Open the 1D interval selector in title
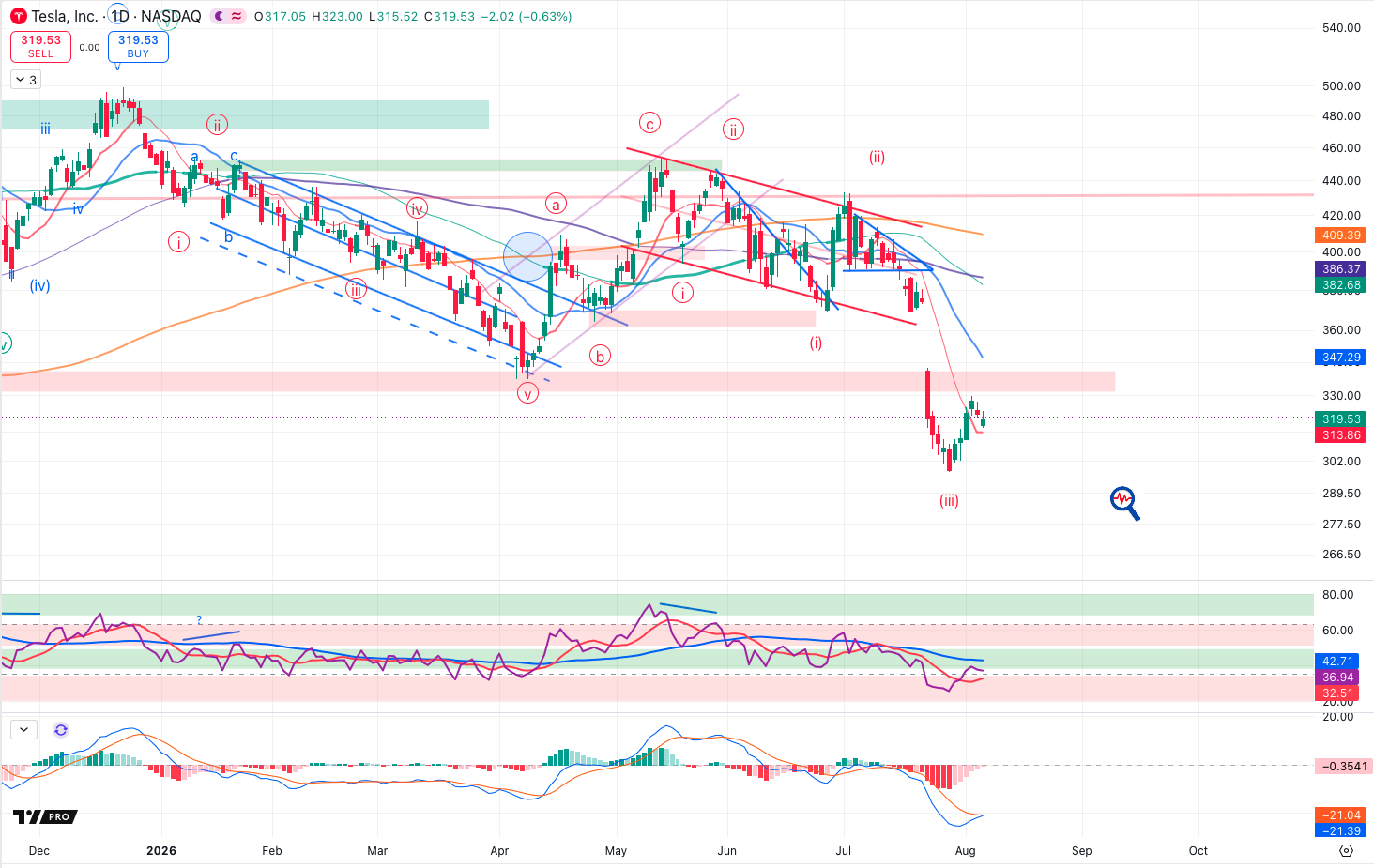This screenshot has height=868, width=1374. (119, 16)
